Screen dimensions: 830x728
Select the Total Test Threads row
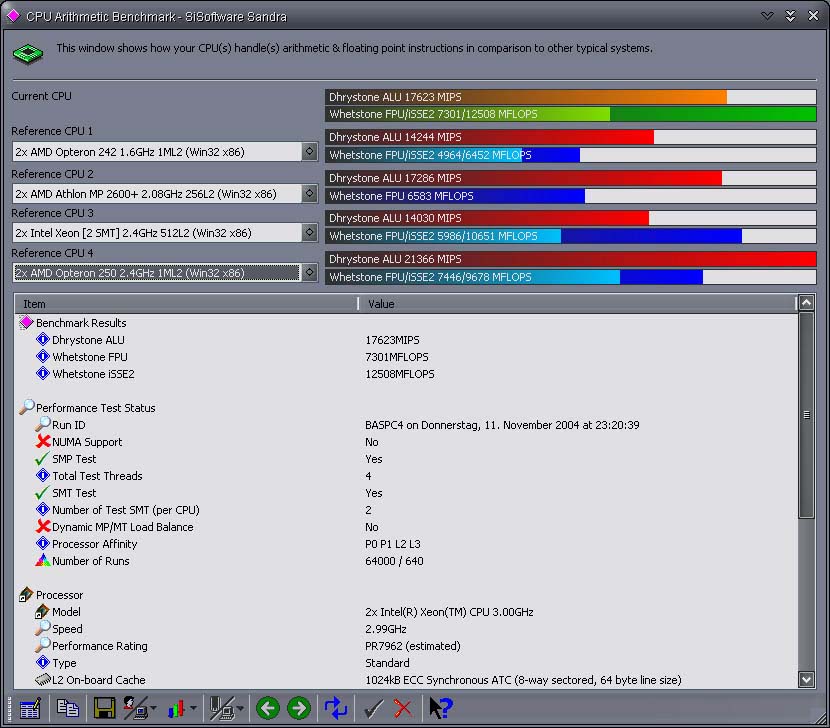tap(407, 475)
